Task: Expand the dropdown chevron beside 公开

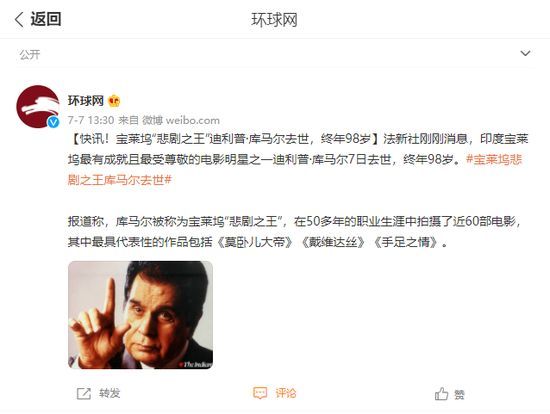Action: click(525, 53)
